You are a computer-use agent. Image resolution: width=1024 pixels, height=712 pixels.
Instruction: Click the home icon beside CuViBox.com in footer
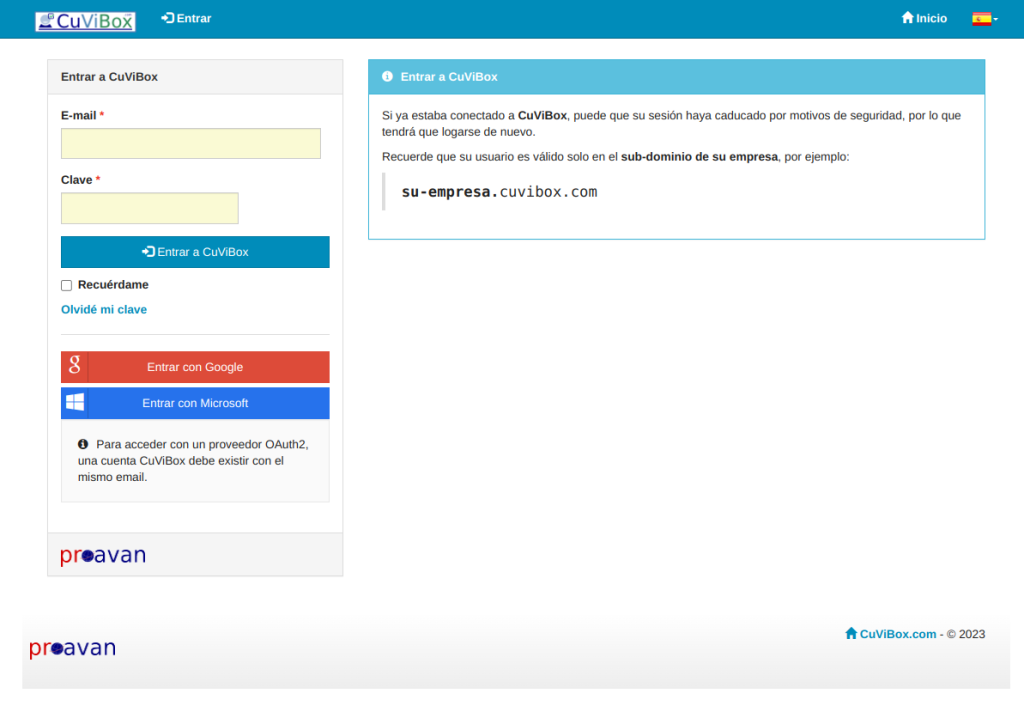[x=851, y=633]
